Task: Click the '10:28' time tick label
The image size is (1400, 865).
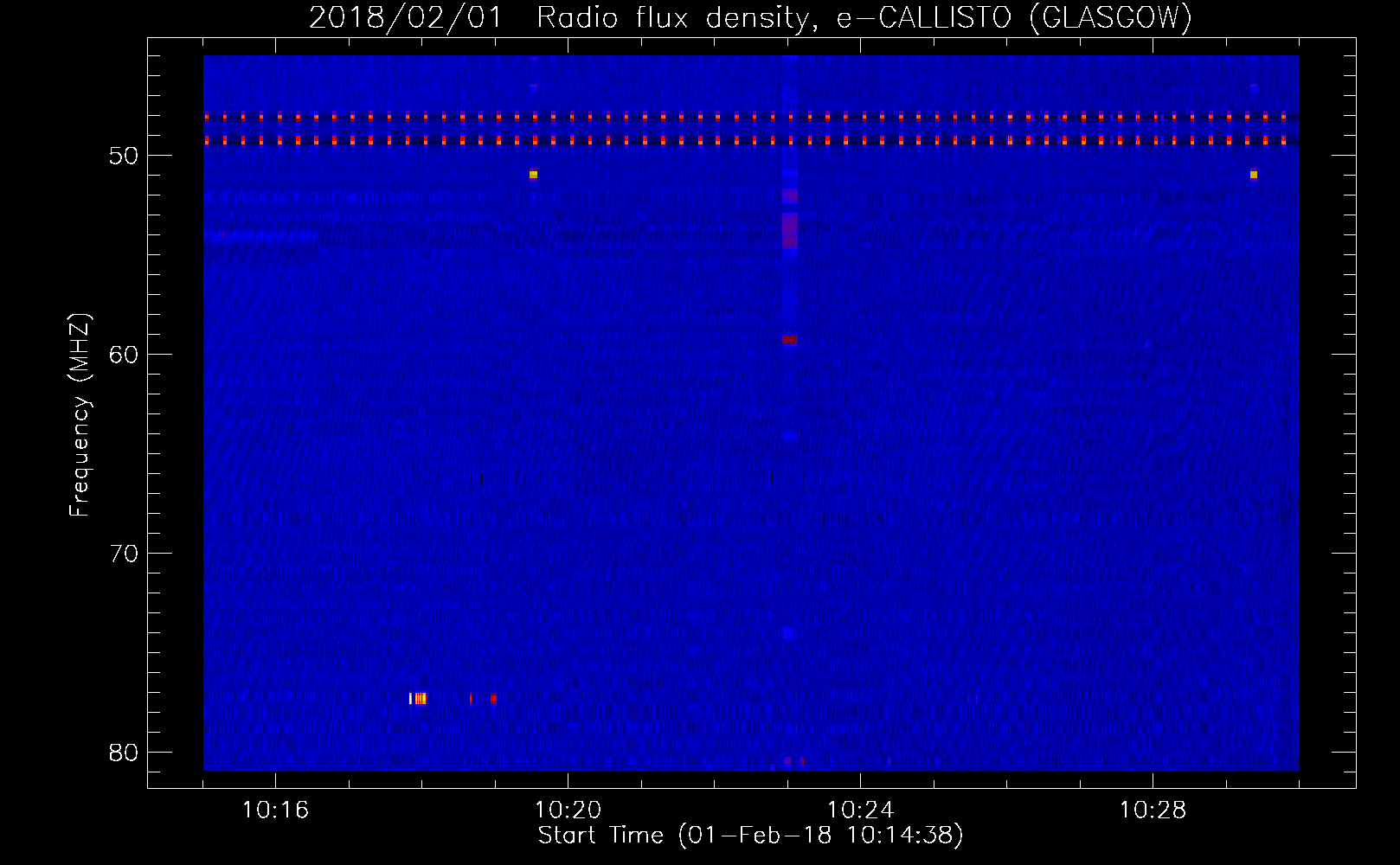Action: click(1153, 810)
